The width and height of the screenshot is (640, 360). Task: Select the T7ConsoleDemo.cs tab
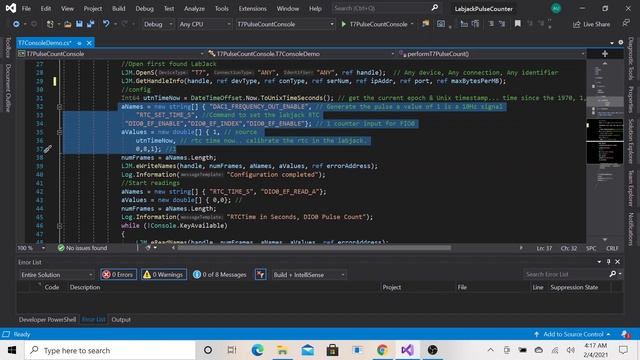click(45, 42)
